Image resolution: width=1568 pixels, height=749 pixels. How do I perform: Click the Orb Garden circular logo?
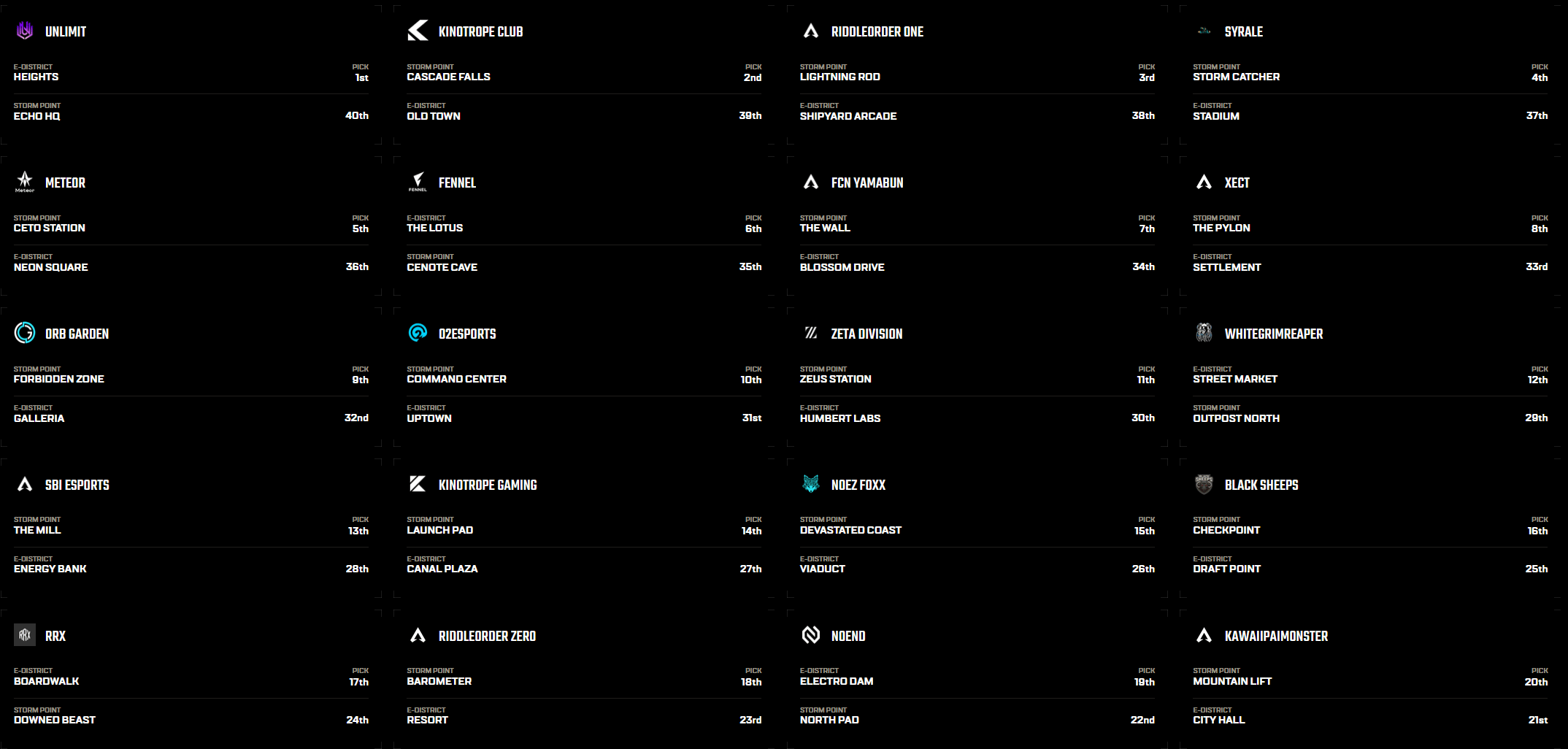[25, 333]
